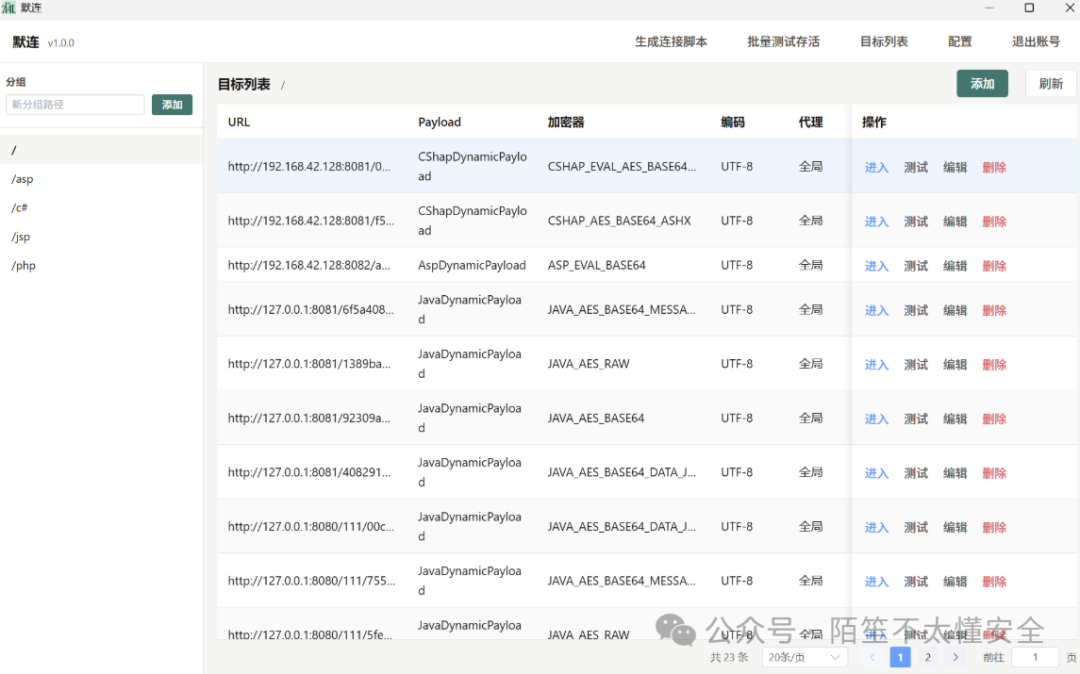Select the /c# group
Screen dimensions: 1080x674
[101, 208]
